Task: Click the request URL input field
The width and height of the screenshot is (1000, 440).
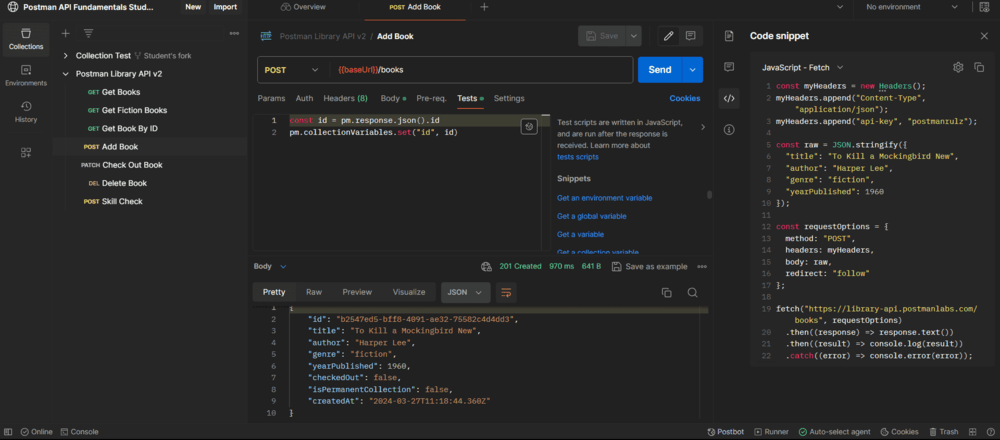Action: [x=480, y=70]
